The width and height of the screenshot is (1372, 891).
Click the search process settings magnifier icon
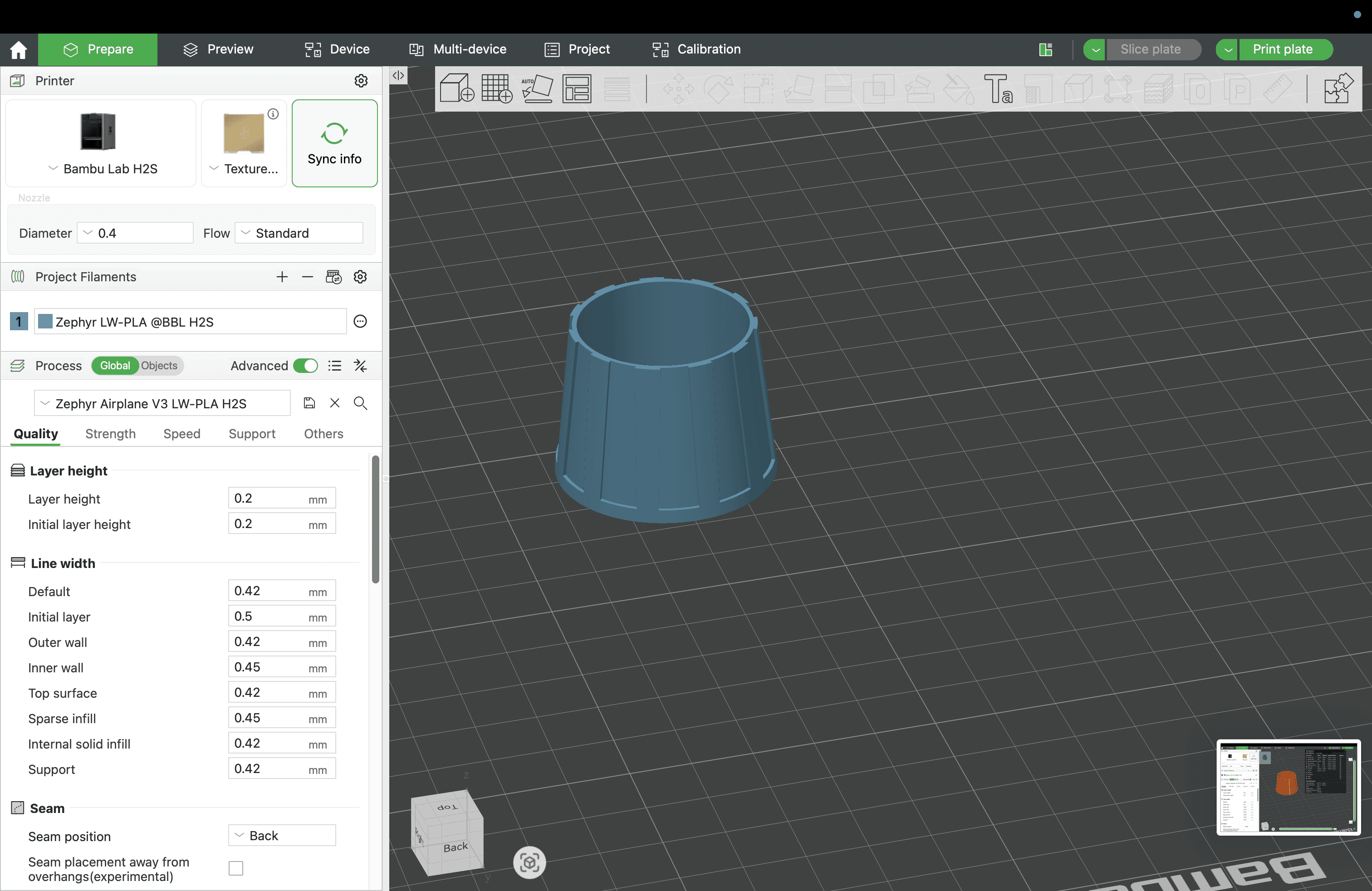pos(360,403)
